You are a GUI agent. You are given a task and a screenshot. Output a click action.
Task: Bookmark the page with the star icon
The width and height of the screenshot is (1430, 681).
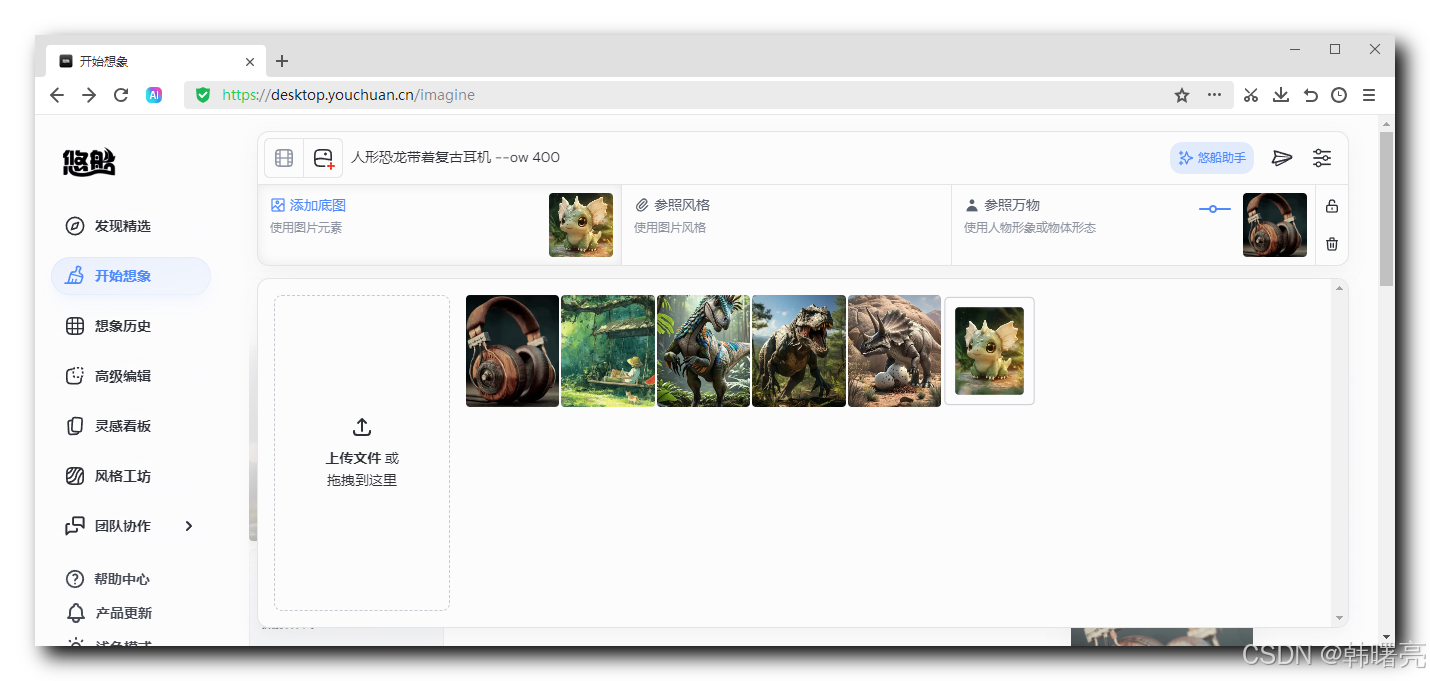pyautogui.click(x=1182, y=95)
